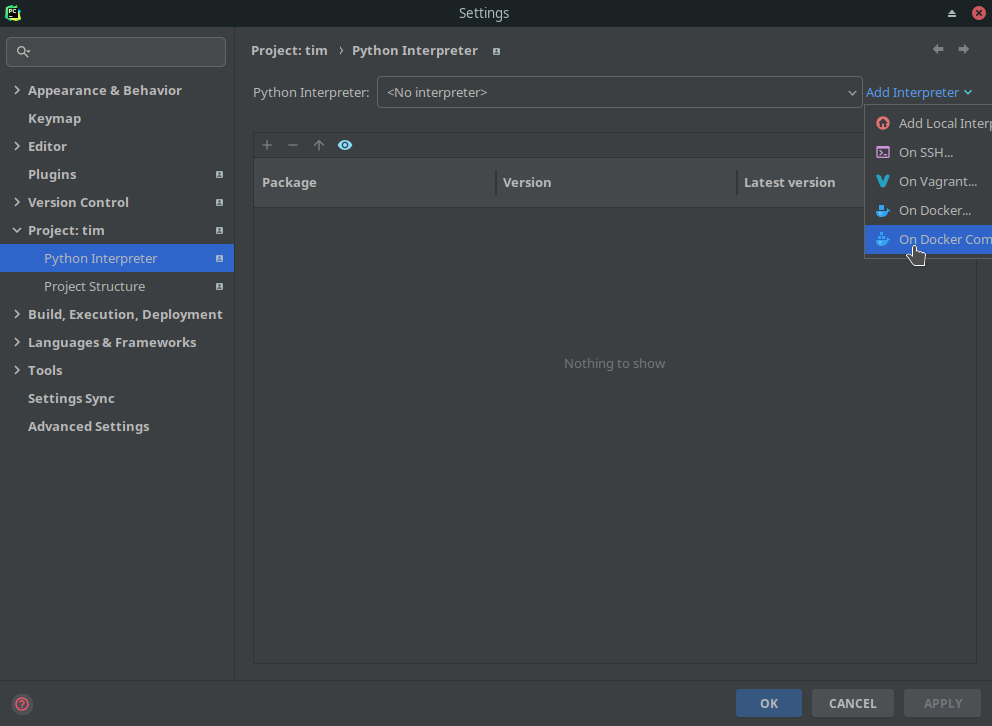Click the Package column header

click(x=375, y=183)
